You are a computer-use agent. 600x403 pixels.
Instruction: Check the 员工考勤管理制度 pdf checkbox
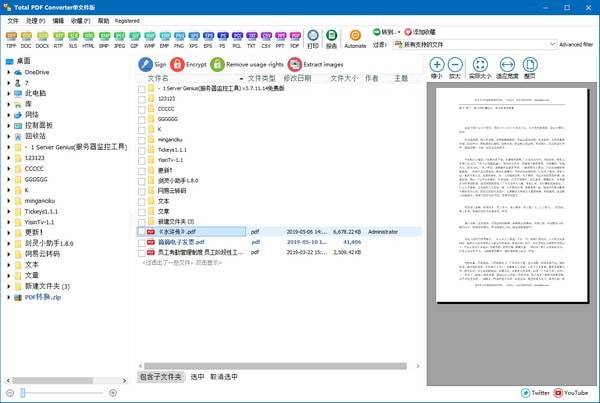tap(142, 253)
